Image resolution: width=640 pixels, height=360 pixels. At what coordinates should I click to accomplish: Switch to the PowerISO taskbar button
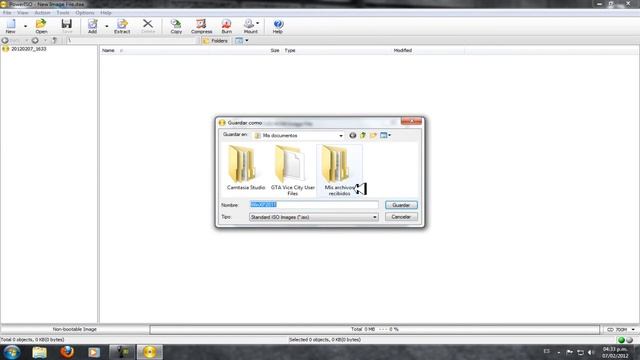(149, 352)
